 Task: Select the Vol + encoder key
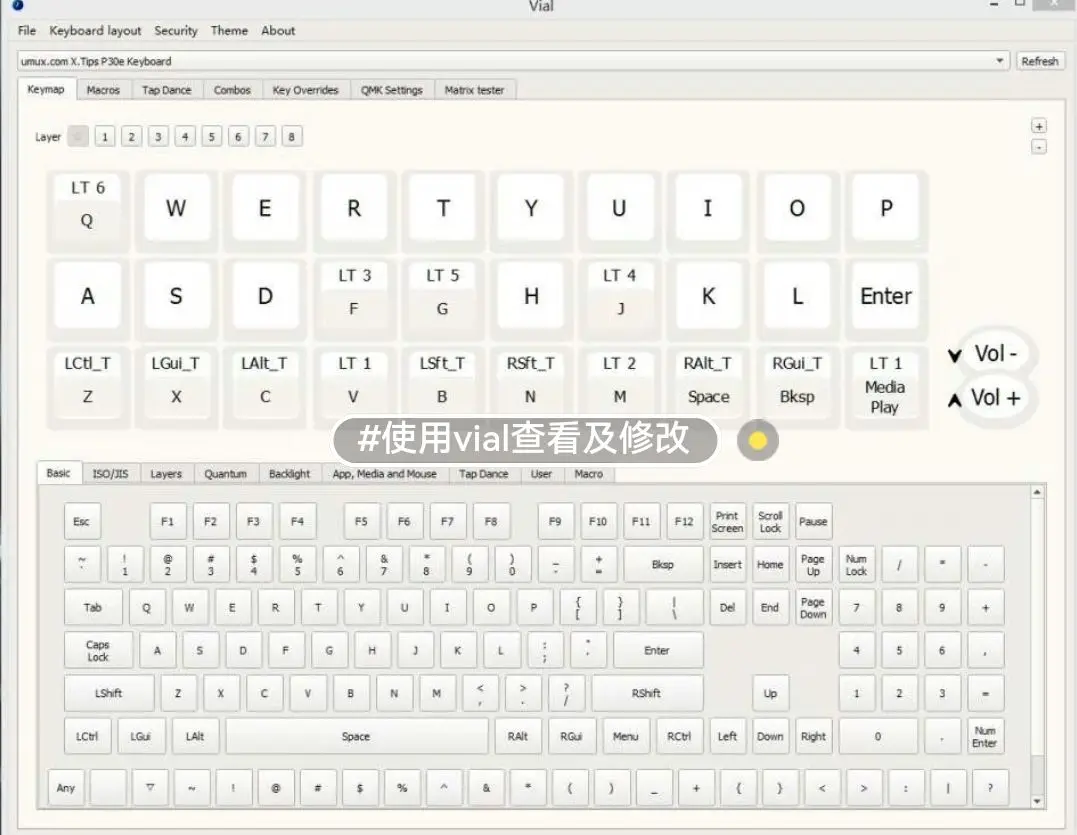[995, 398]
